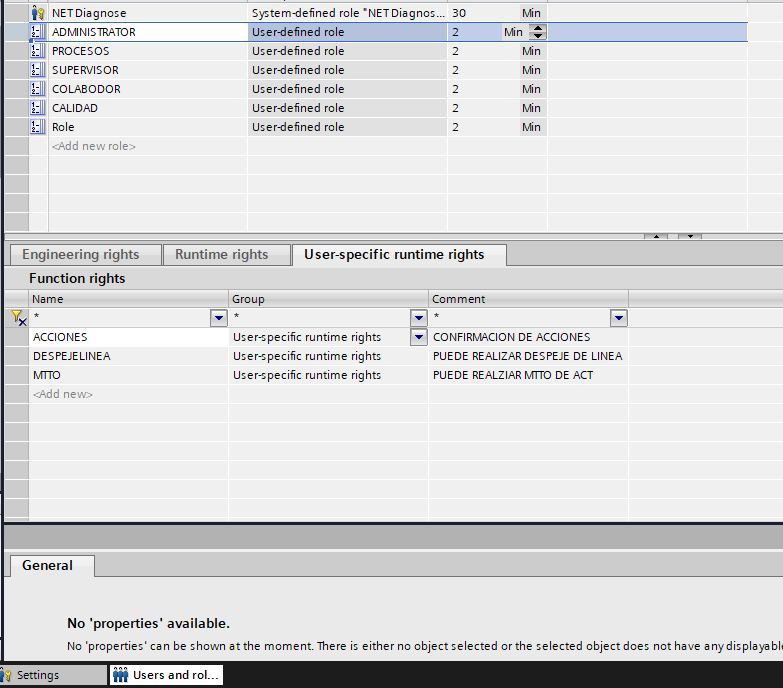Click the ADMINISTRATOR role icon
The height and width of the screenshot is (688, 783).
coord(38,32)
